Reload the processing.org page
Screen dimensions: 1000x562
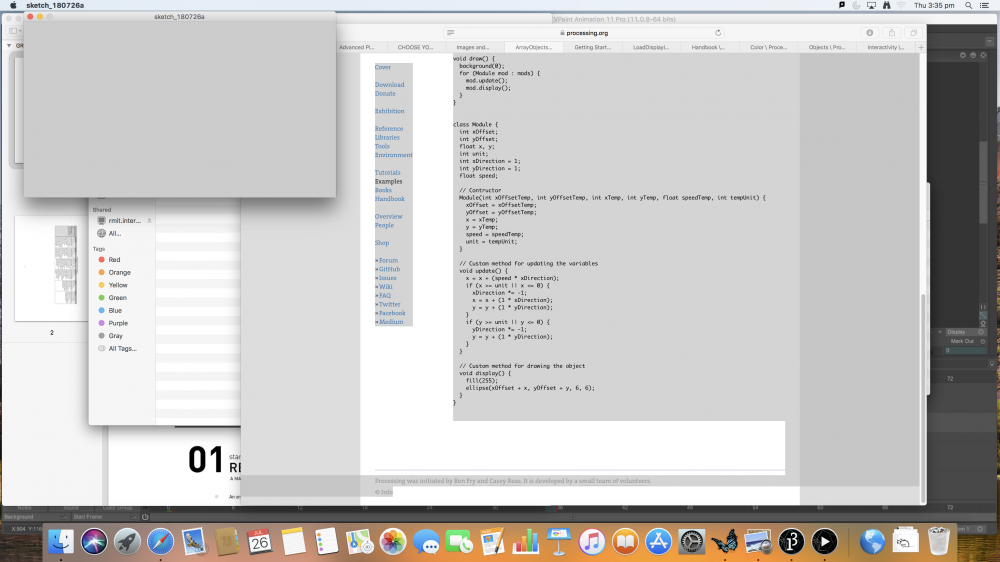[718, 33]
